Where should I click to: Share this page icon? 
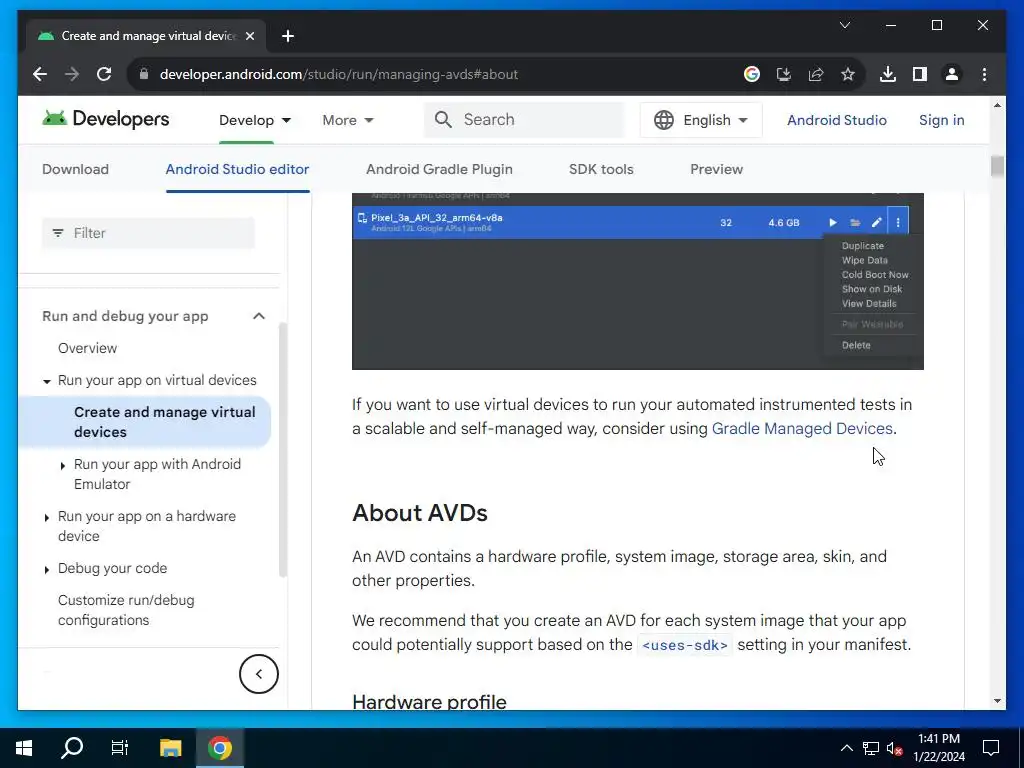point(816,74)
